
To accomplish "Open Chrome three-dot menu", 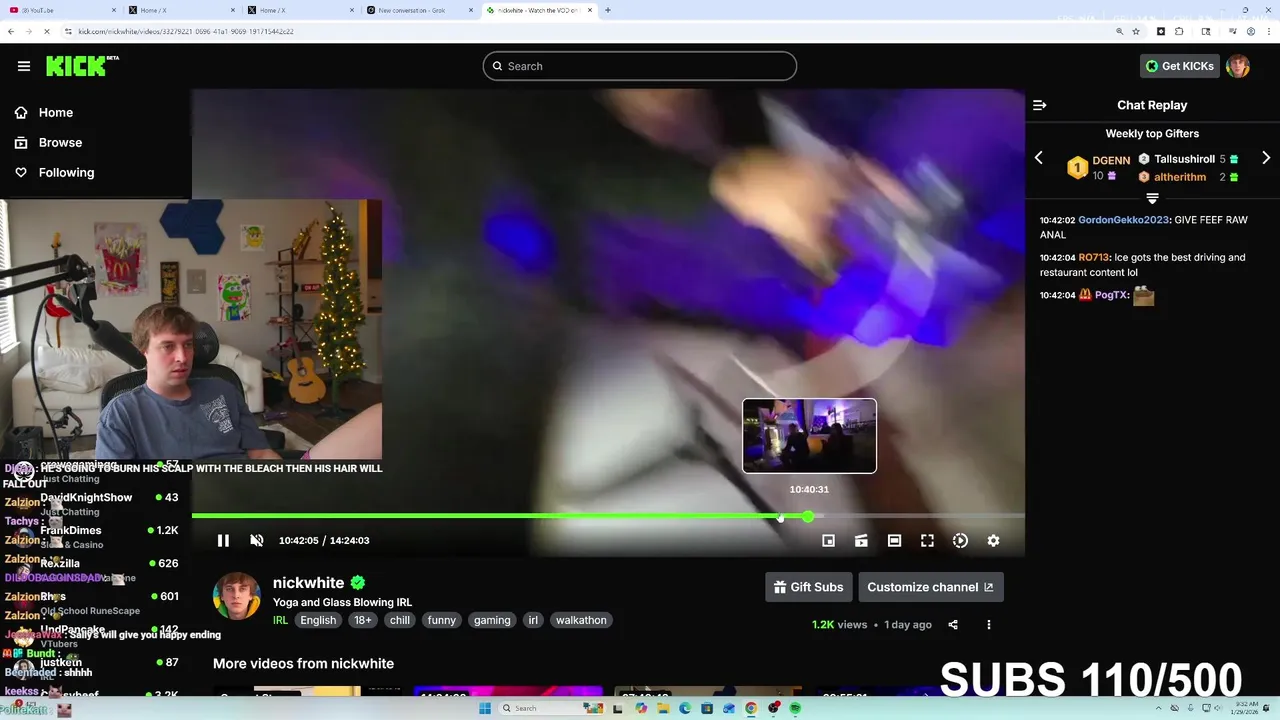I will pos(1268,31).
